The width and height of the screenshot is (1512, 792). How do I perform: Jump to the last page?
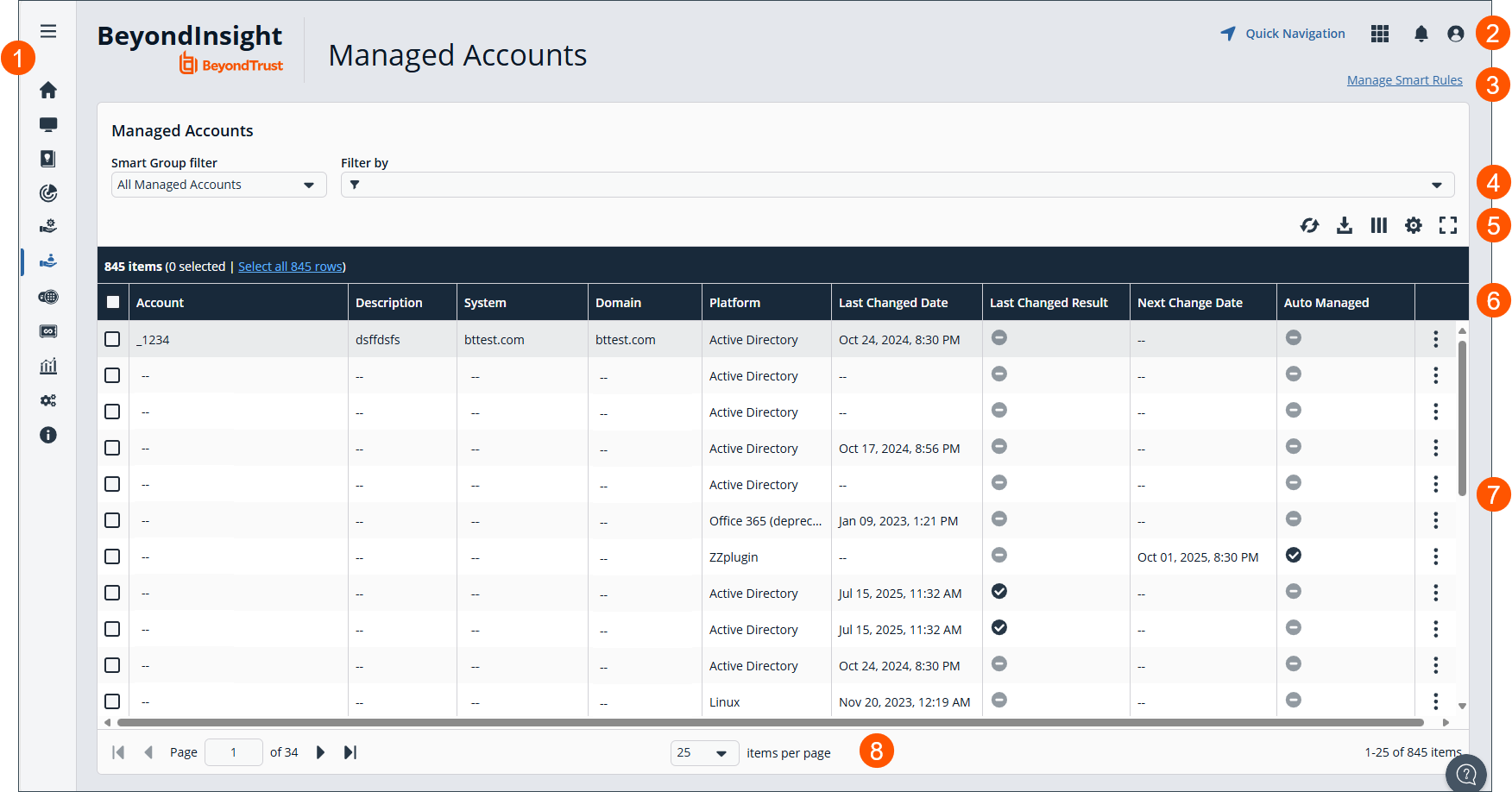tap(350, 752)
